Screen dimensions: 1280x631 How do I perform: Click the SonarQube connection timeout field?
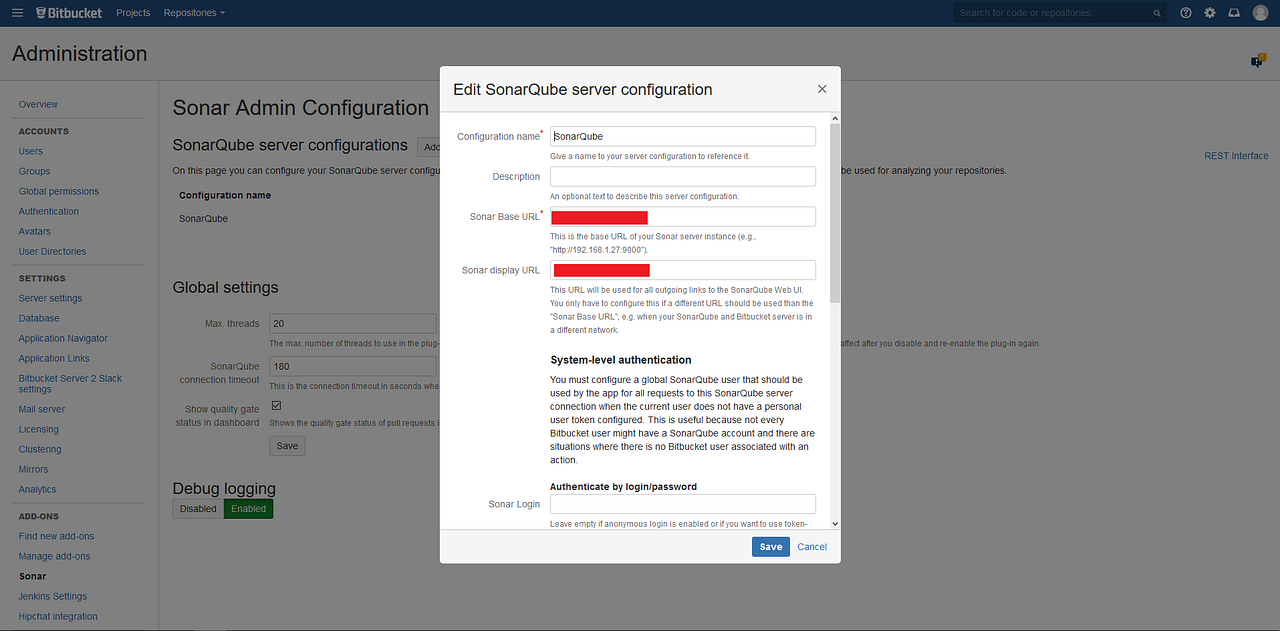coord(353,366)
